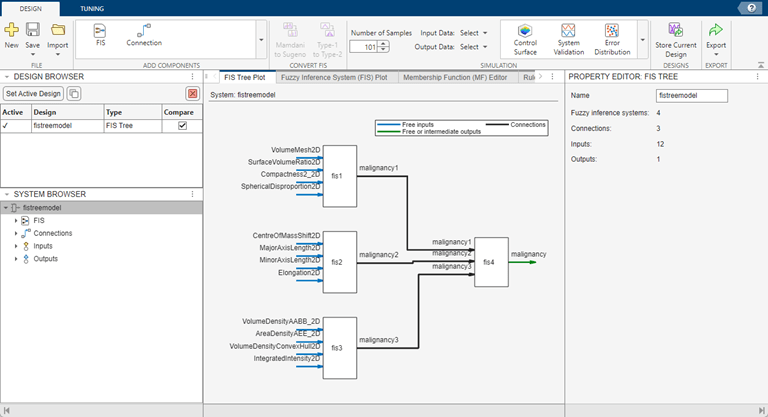Uncheck Compare checkbox for fistreemodel
The image size is (768, 417).
181,127
